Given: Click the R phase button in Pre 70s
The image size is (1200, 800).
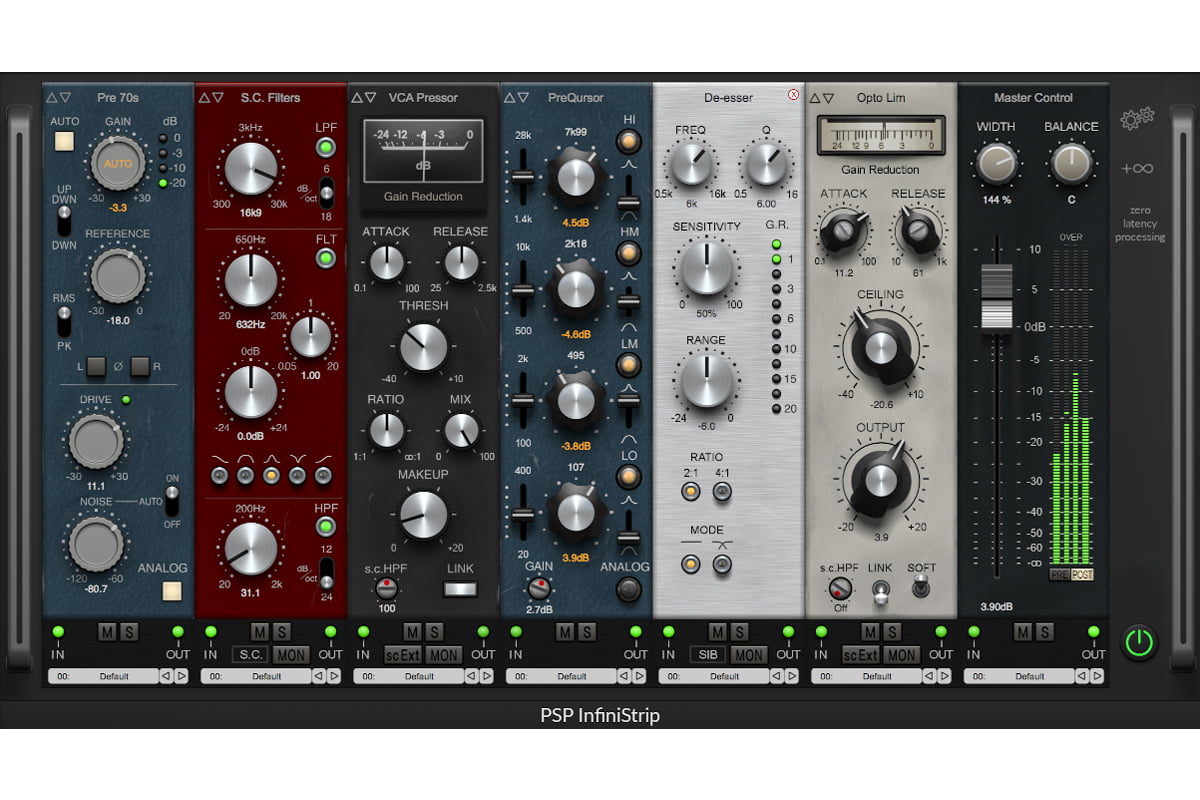Looking at the screenshot, I should pos(141,366).
